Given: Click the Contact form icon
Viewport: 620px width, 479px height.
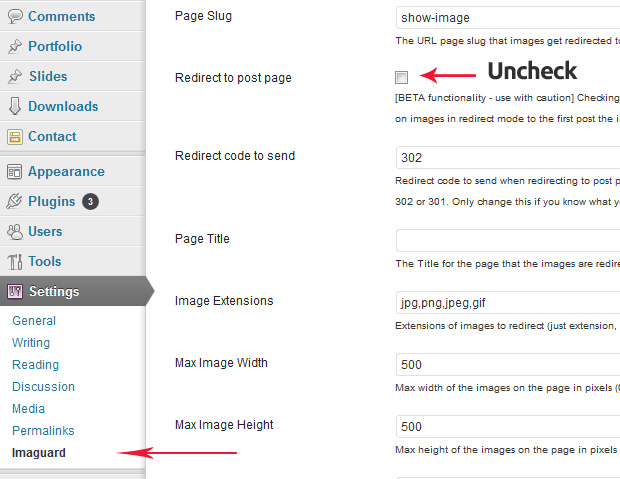Looking at the screenshot, I should (x=15, y=137).
